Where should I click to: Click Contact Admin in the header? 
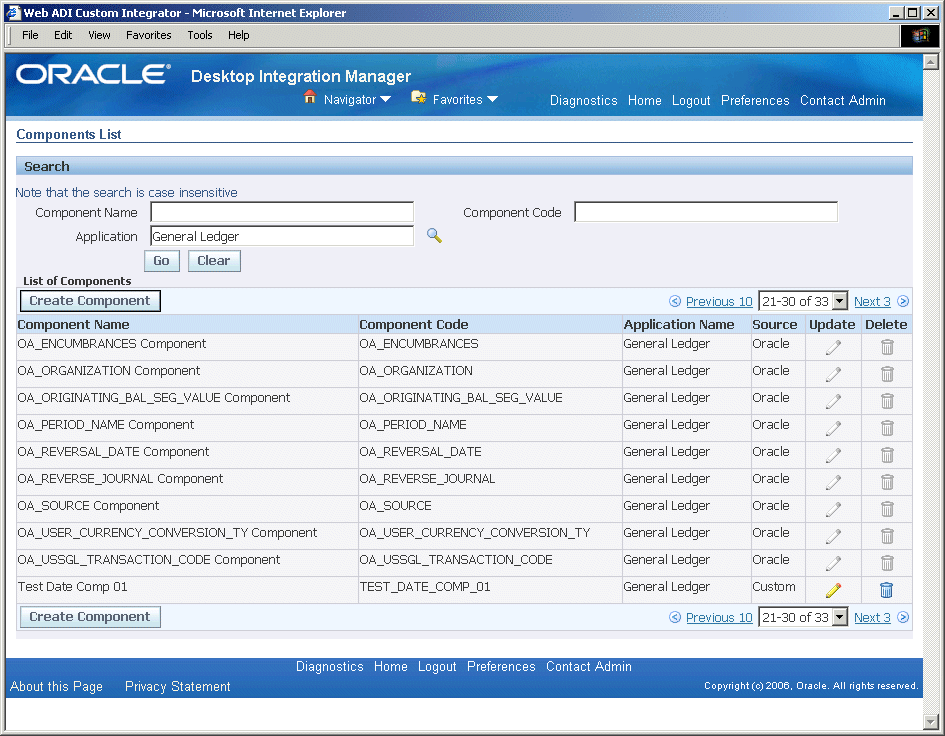843,101
